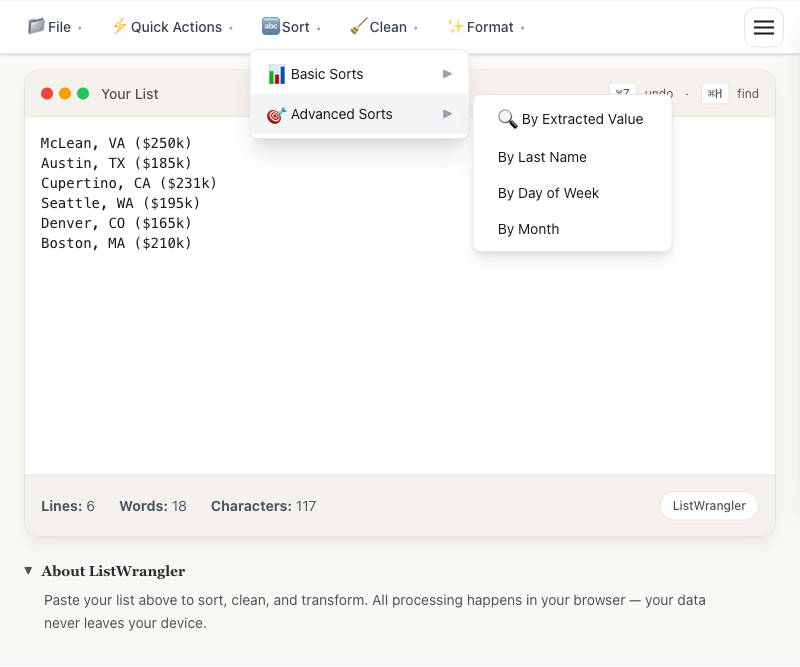Click the find link

747,93
